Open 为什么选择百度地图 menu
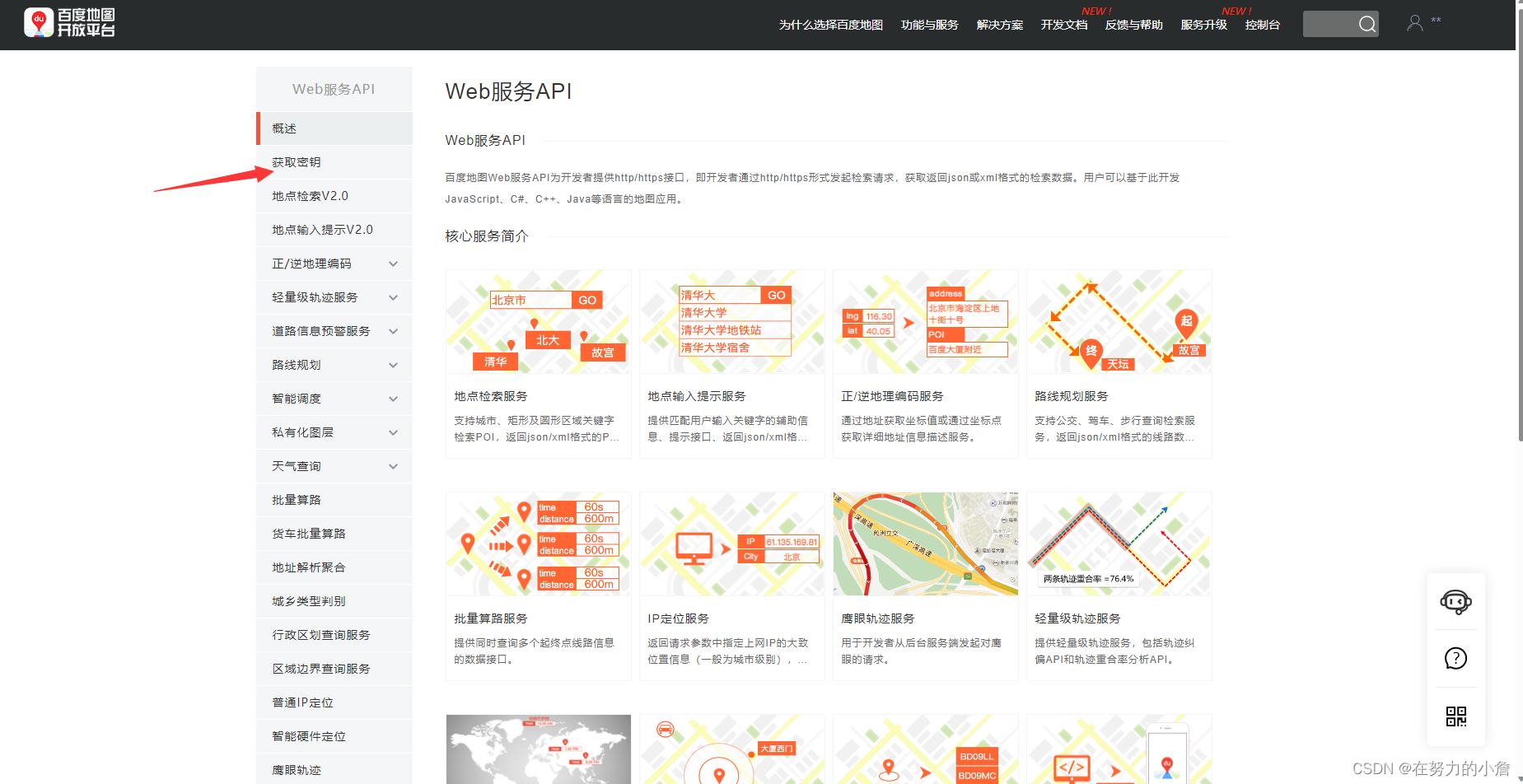This screenshot has width=1523, height=784. pyautogui.click(x=831, y=25)
